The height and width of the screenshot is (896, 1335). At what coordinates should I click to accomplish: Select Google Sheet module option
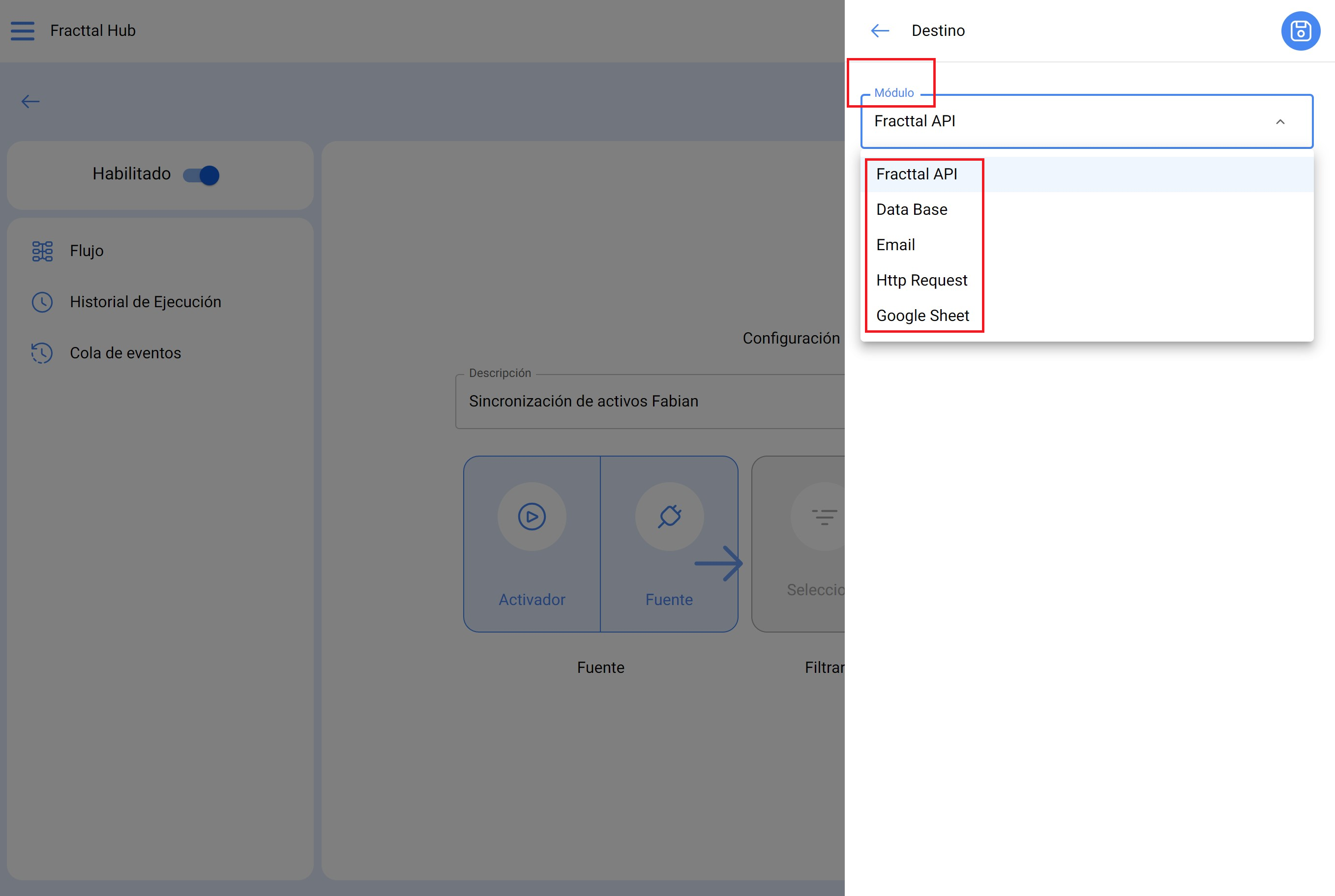click(1086, 316)
